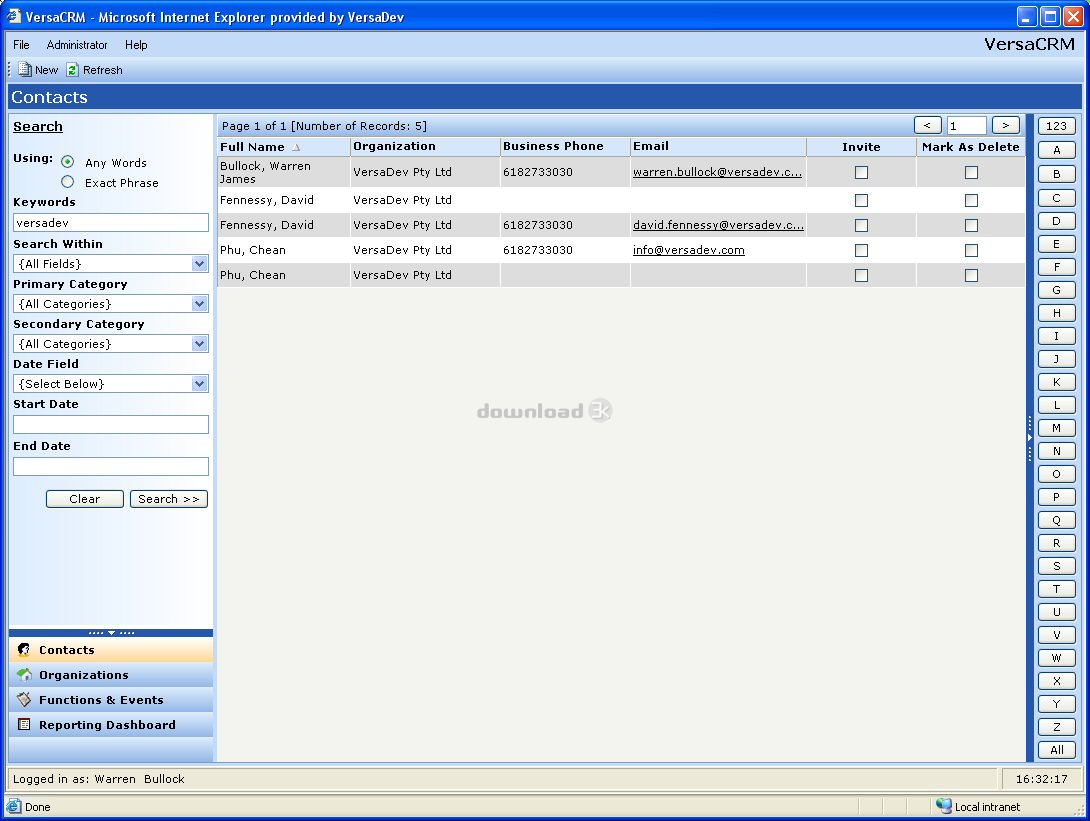Collapse the alphabet sidebar splitter arrow
The height and width of the screenshot is (821, 1090).
coord(1030,438)
